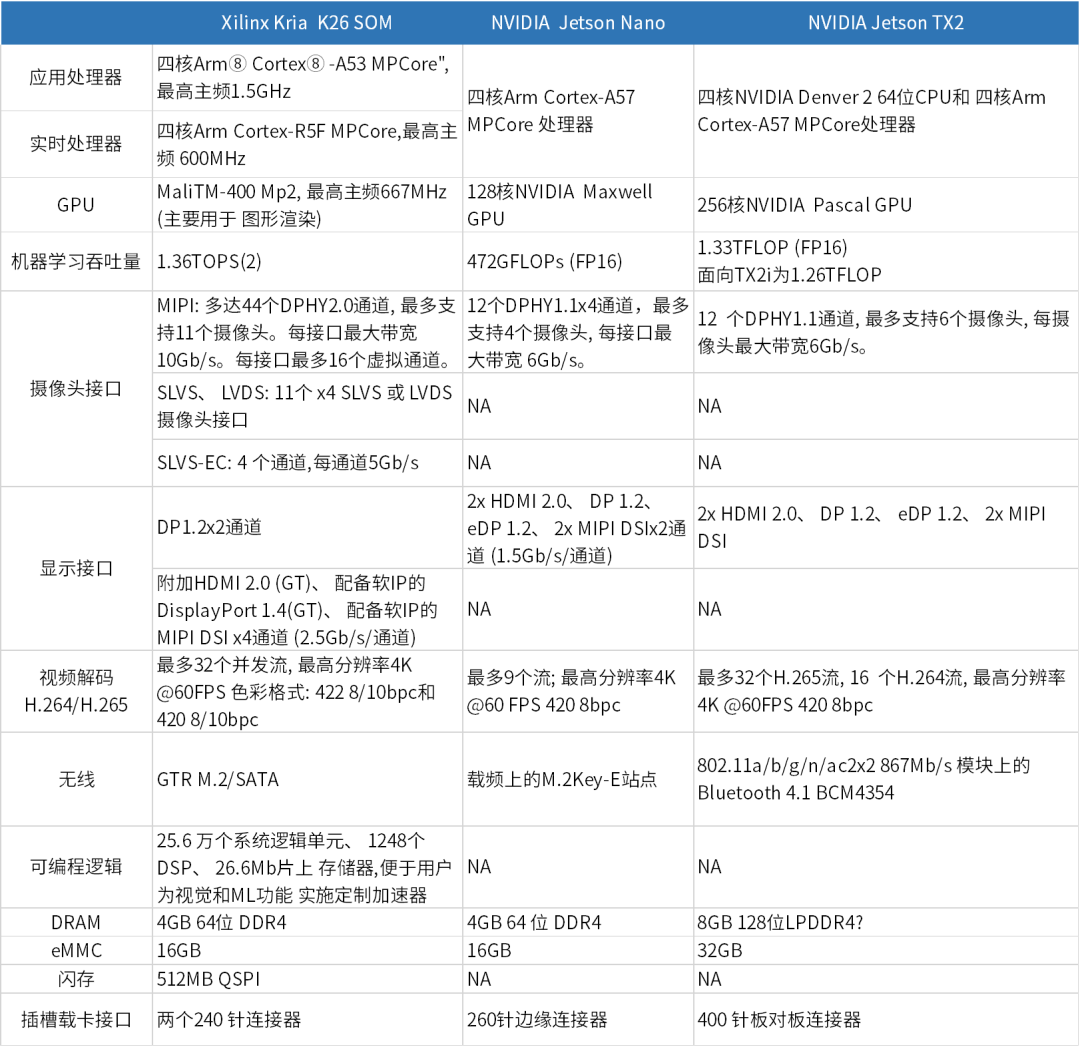1080x1047 pixels.
Task: Select the DRAM row label
Action: tap(76, 922)
